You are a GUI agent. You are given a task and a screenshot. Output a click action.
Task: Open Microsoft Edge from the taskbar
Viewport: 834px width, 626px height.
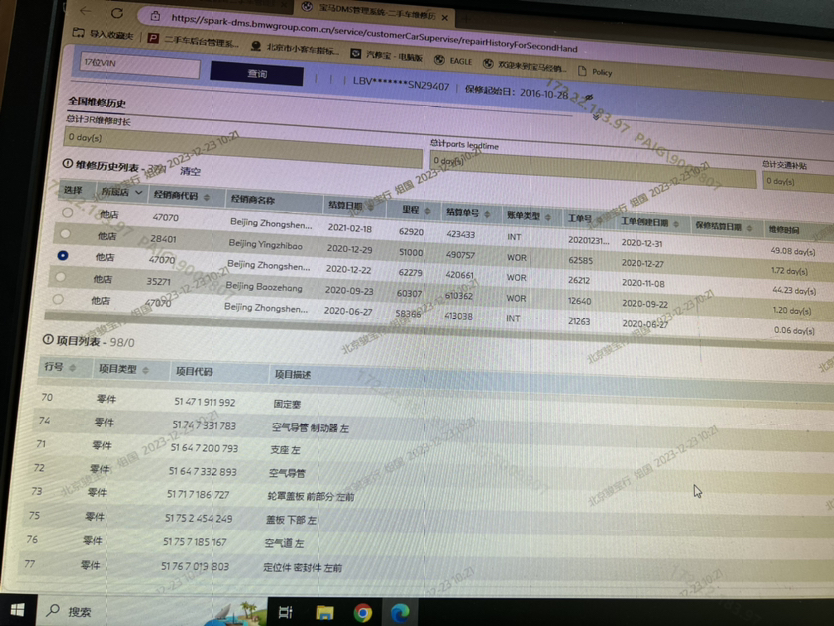(400, 613)
